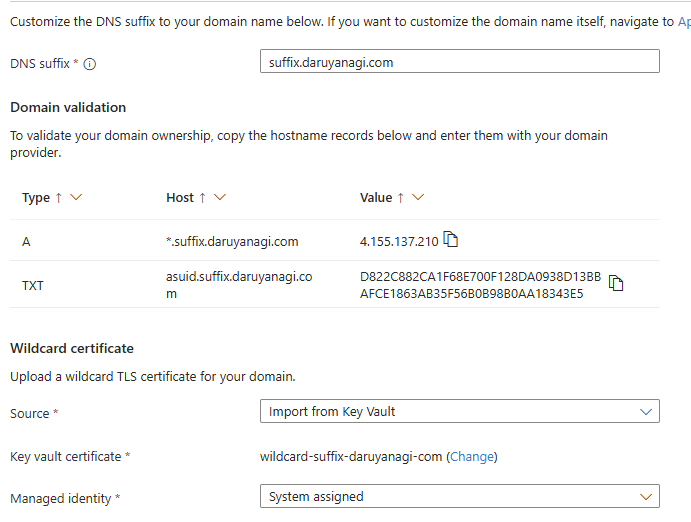Open the Type column filter chevron
Image resolution: width=691 pixels, height=522 pixels.
[x=76, y=197]
